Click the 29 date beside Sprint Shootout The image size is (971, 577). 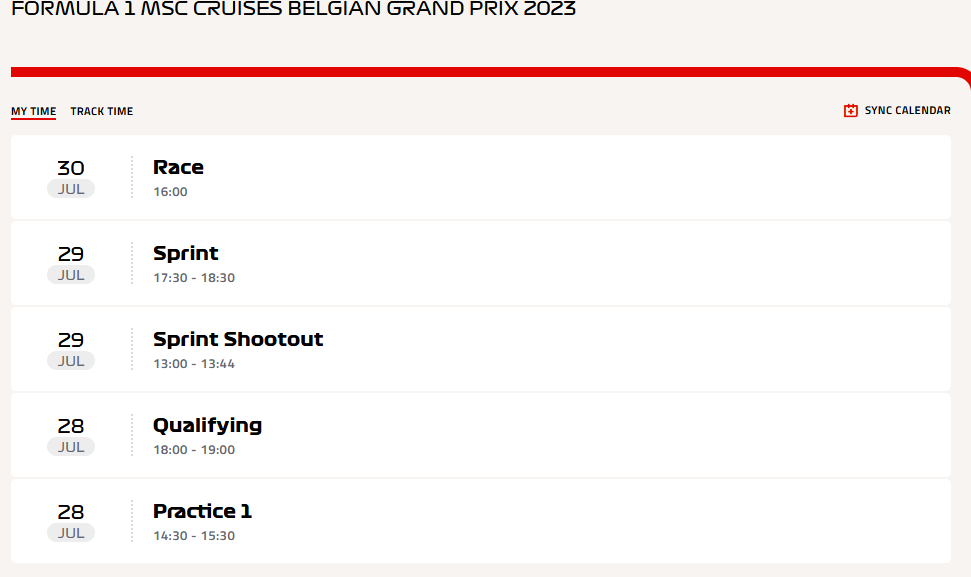(x=71, y=340)
